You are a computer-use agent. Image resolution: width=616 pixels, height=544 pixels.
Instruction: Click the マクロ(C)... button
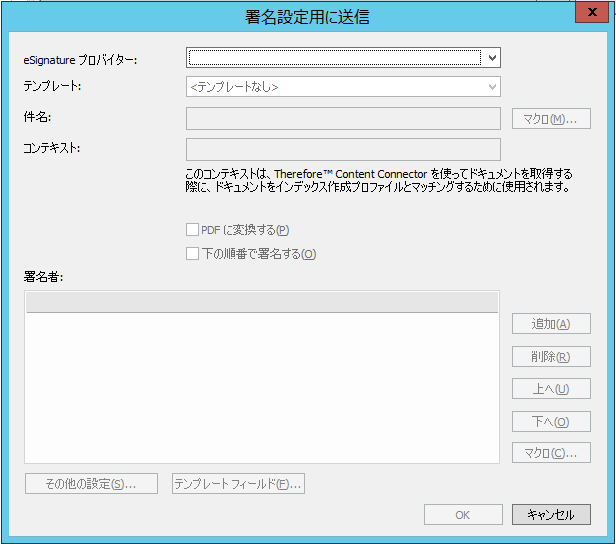coord(551,453)
